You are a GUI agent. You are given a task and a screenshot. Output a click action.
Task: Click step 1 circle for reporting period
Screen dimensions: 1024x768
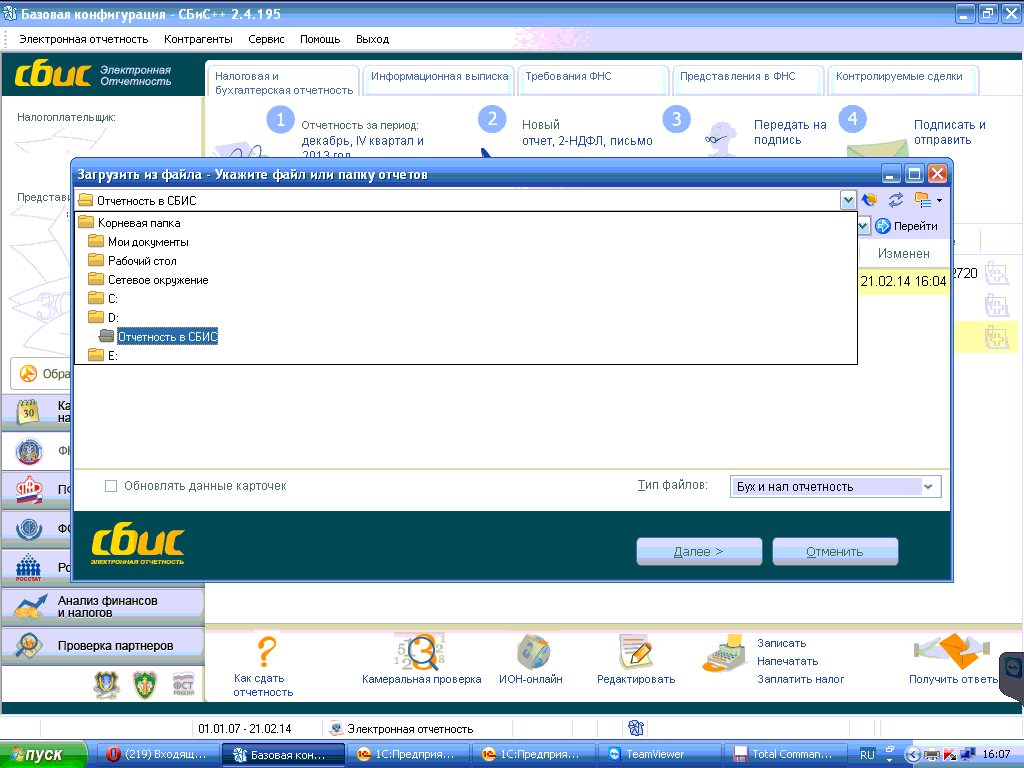(281, 120)
